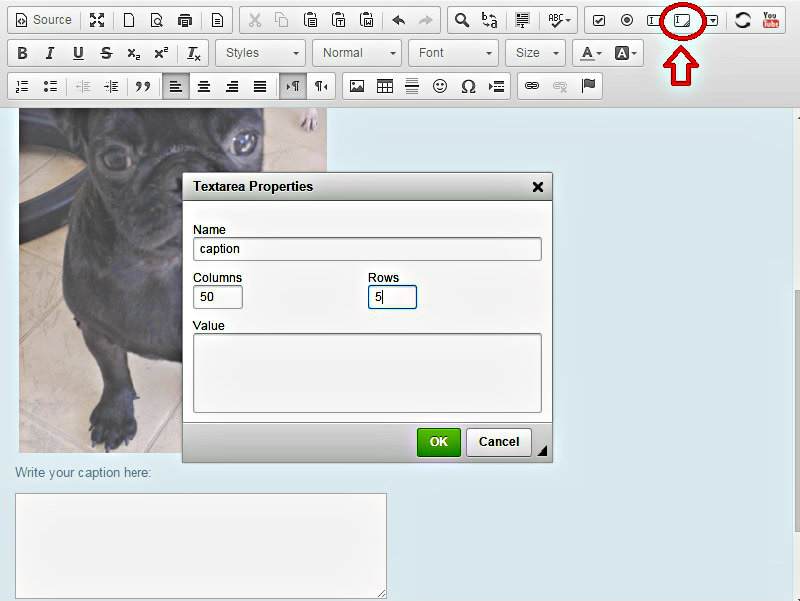The width and height of the screenshot is (800, 601).
Task: Click the OK button in Textarea Properties
Action: pyautogui.click(x=439, y=442)
